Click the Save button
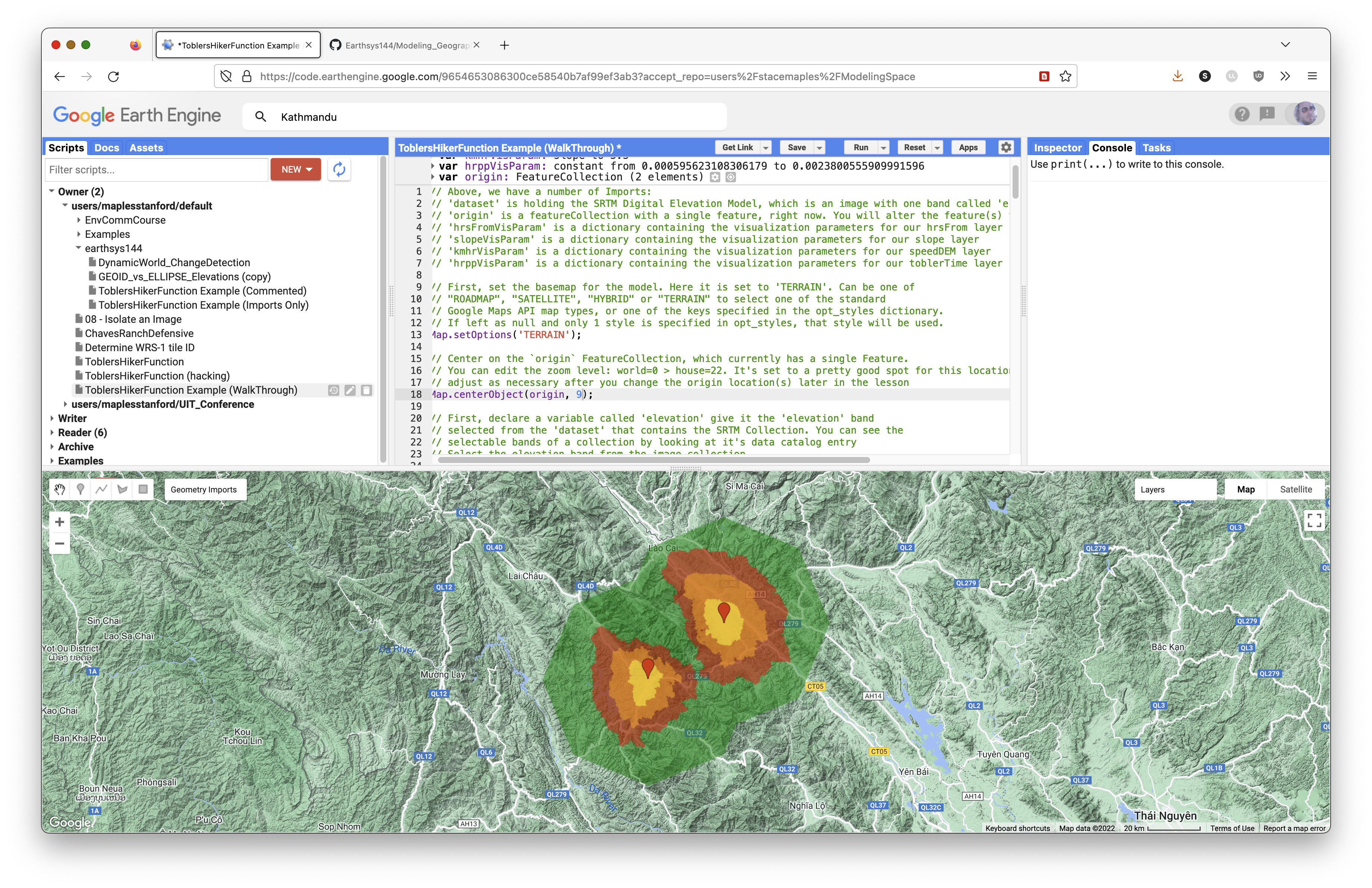Image resolution: width=1372 pixels, height=888 pixels. click(797, 148)
